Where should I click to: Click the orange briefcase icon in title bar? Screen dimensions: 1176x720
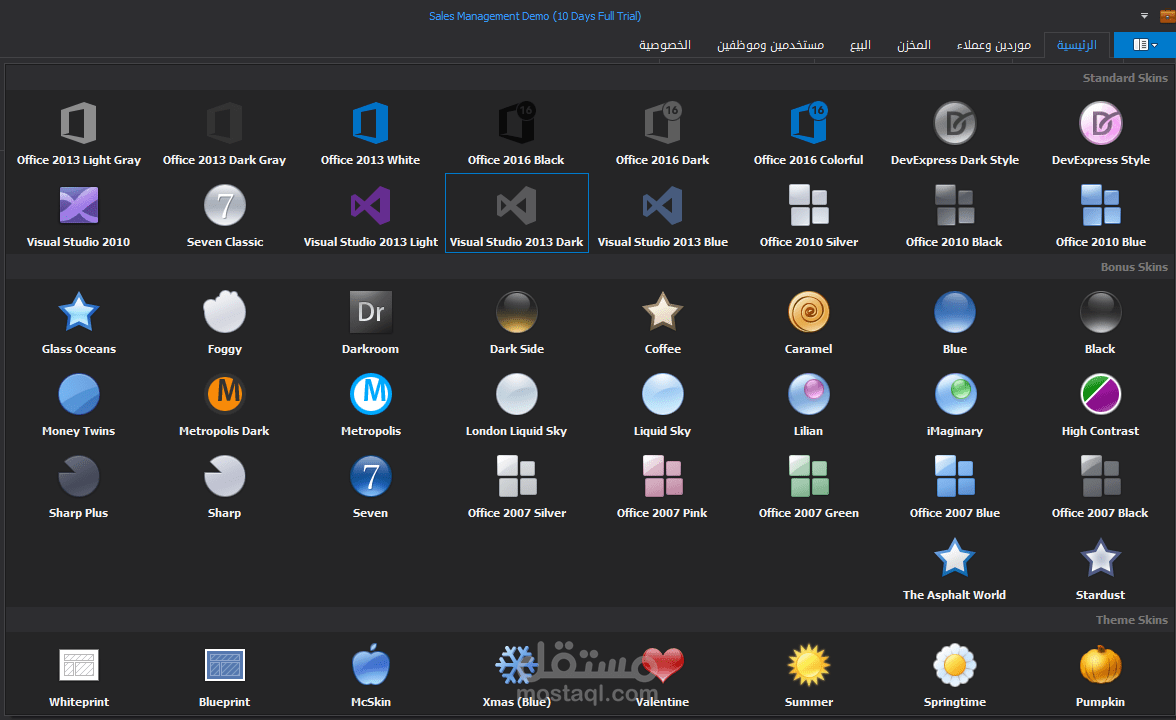pos(1168,16)
